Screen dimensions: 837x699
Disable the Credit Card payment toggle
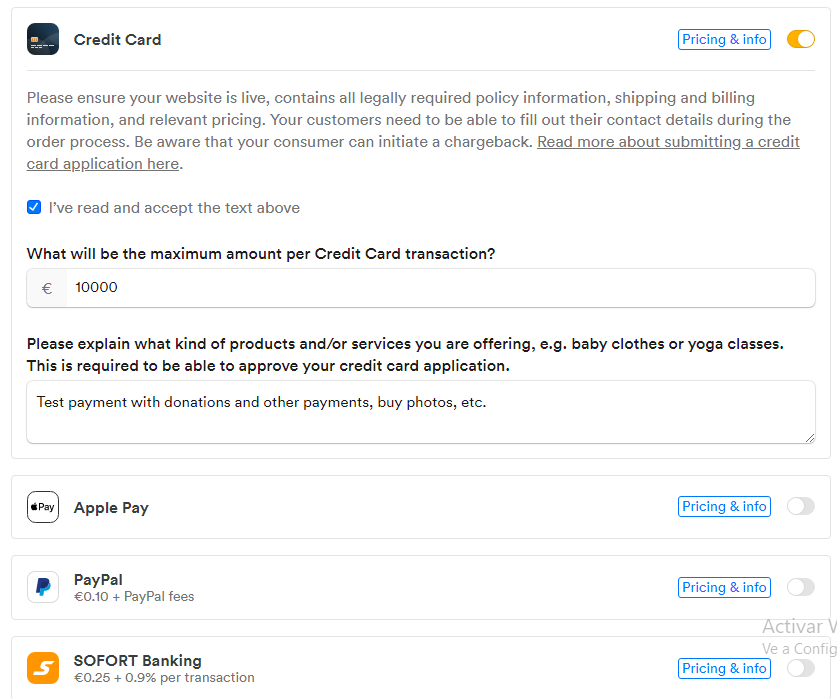(x=801, y=40)
